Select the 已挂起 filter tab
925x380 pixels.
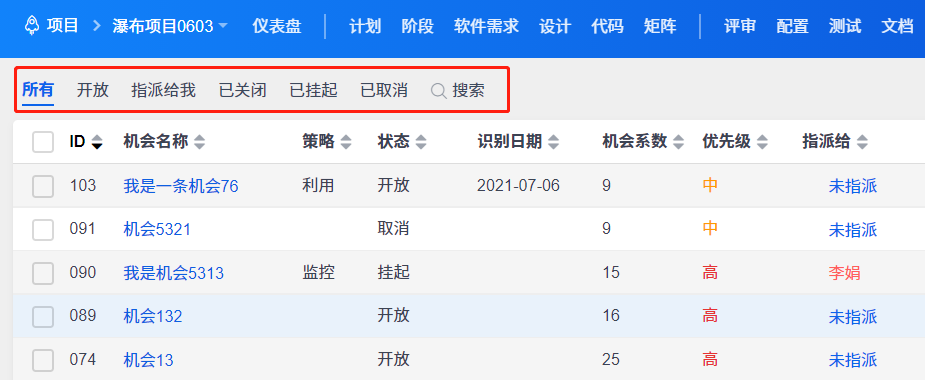pyautogui.click(x=313, y=90)
